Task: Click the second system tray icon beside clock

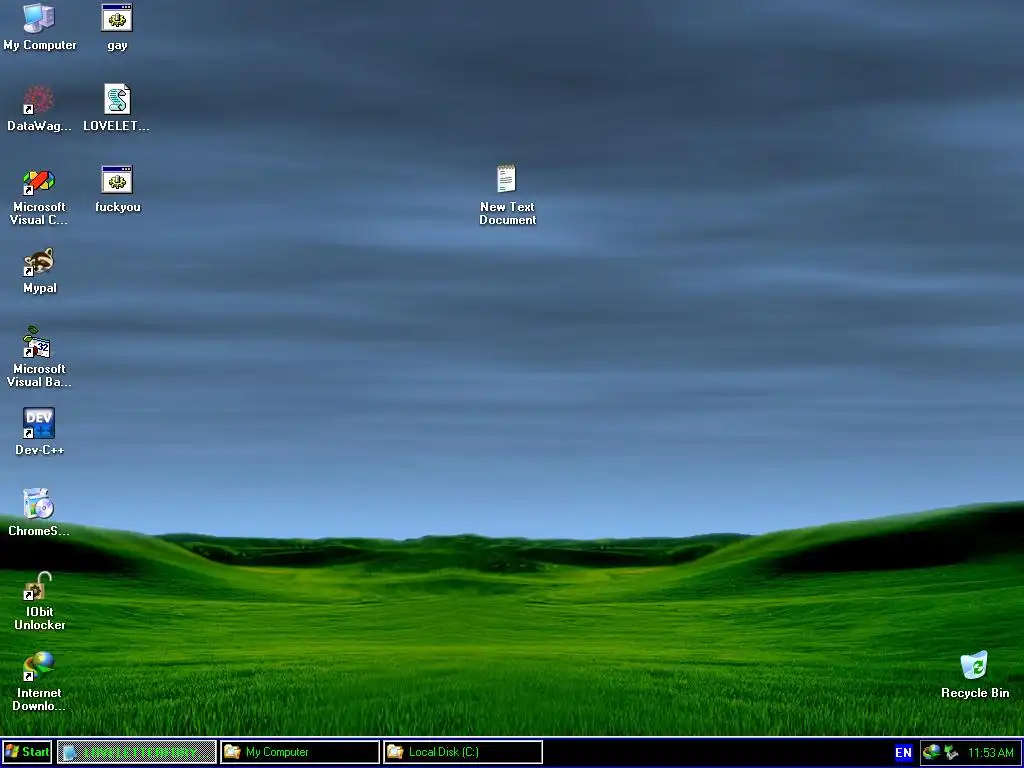Action: click(951, 752)
